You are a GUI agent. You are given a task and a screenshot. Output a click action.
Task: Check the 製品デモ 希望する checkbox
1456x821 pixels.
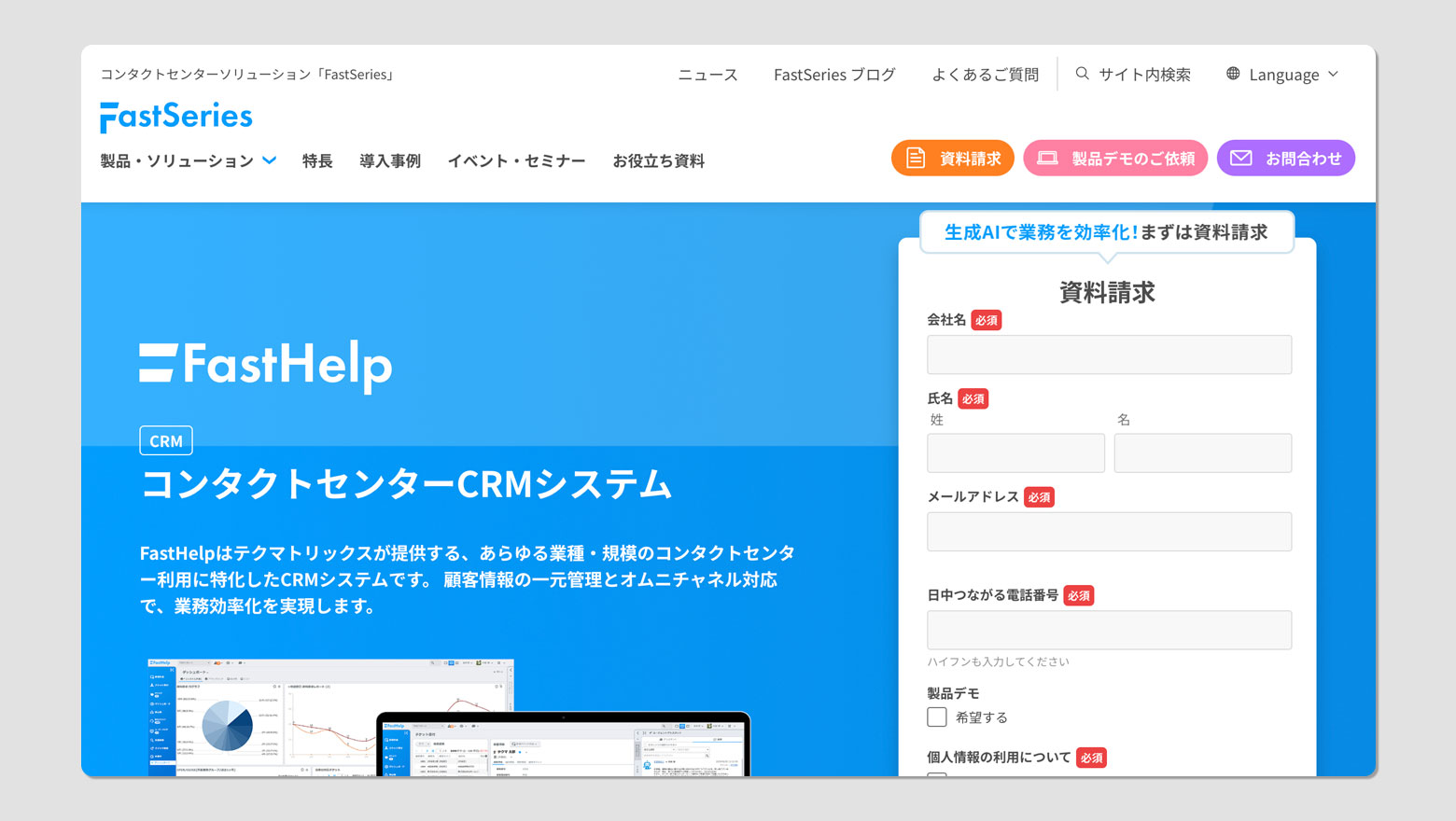937,717
